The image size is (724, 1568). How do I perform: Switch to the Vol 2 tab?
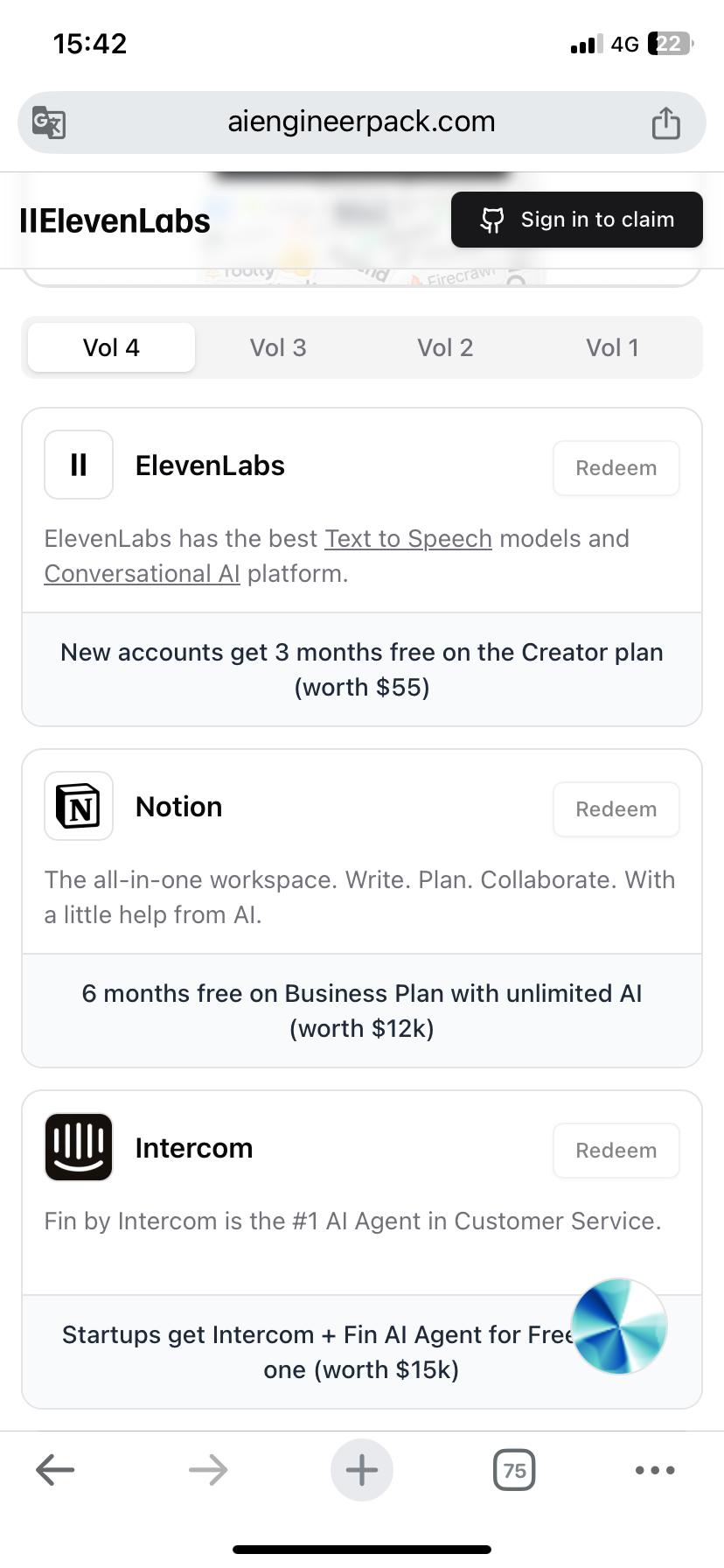445,347
